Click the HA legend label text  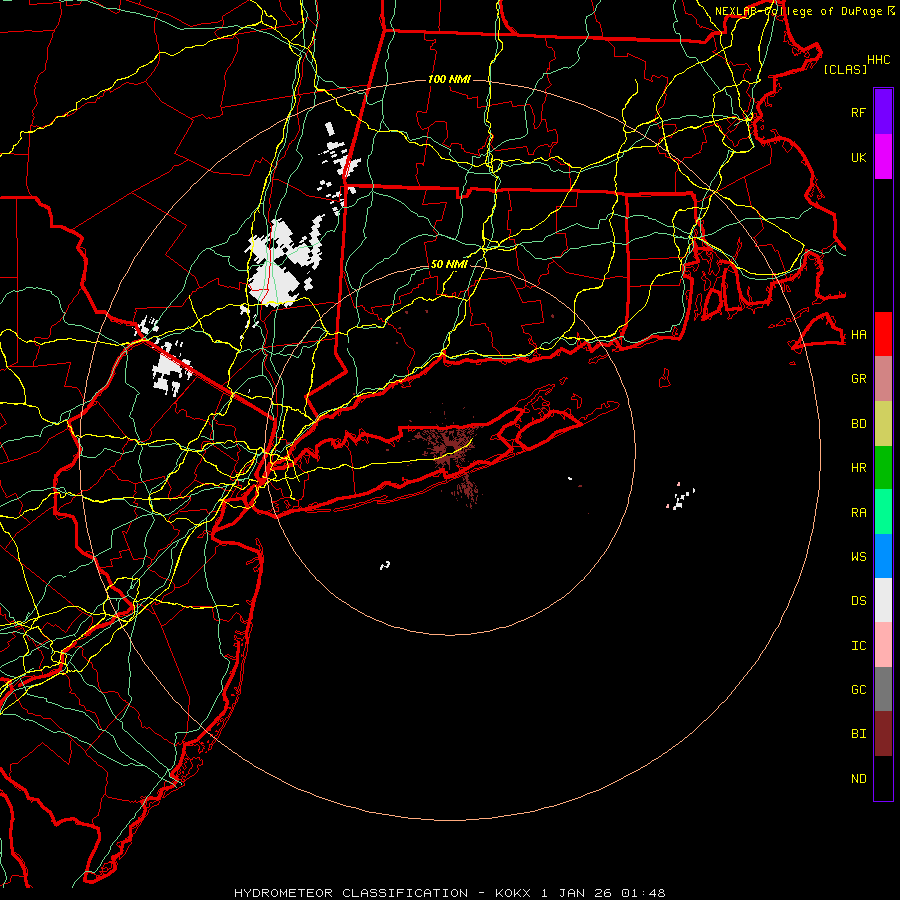point(859,334)
